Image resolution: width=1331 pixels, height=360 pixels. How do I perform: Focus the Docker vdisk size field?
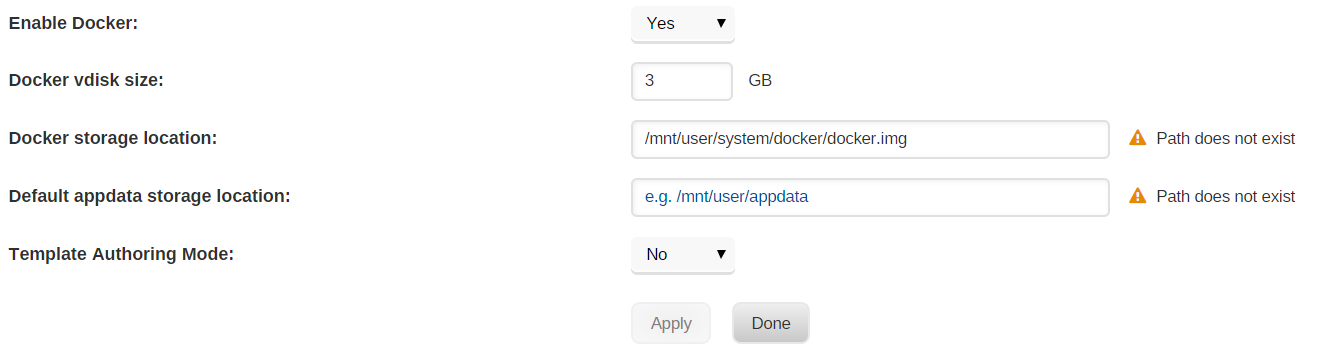682,81
